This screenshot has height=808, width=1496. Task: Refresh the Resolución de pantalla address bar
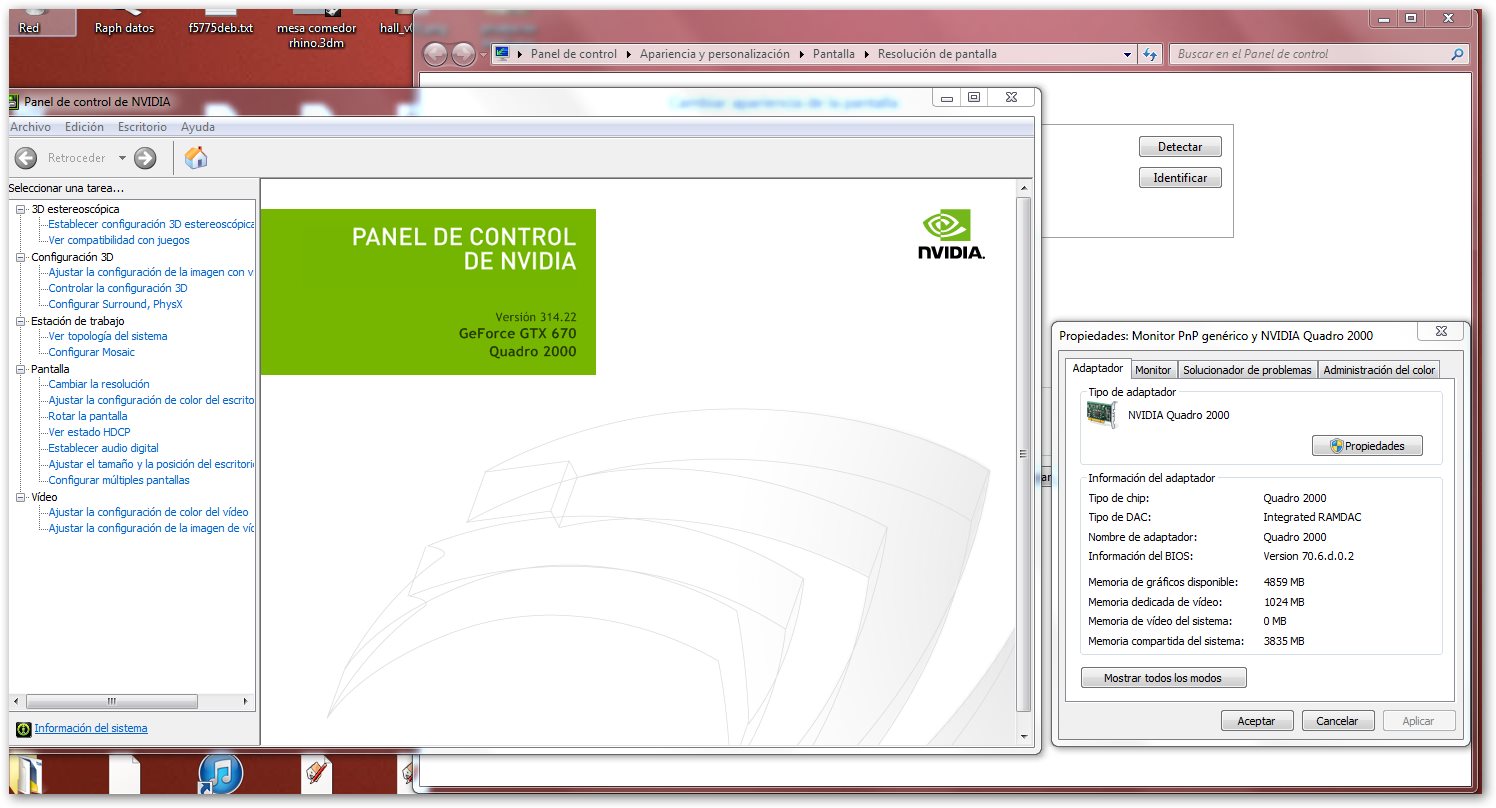coord(1150,54)
